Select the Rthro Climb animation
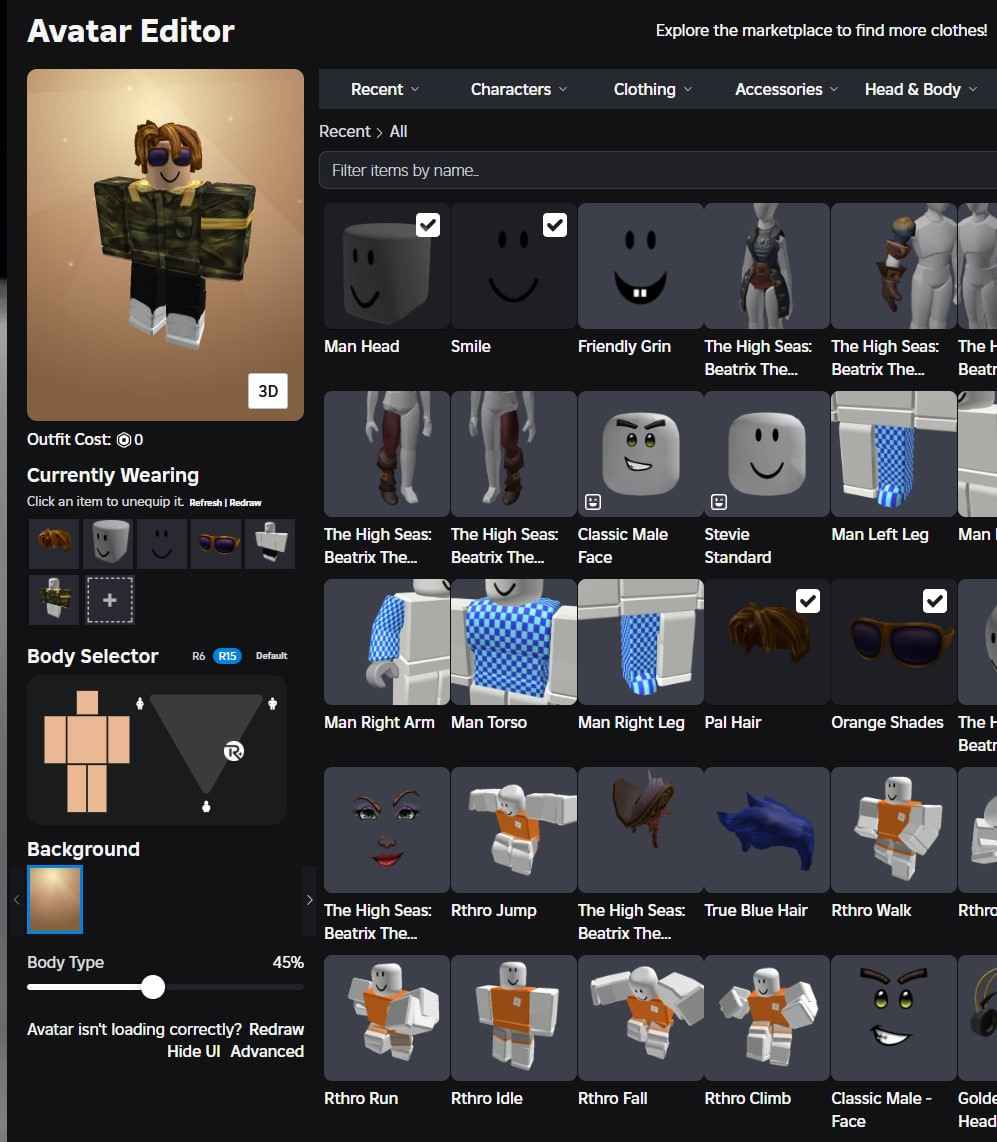 (x=767, y=1018)
